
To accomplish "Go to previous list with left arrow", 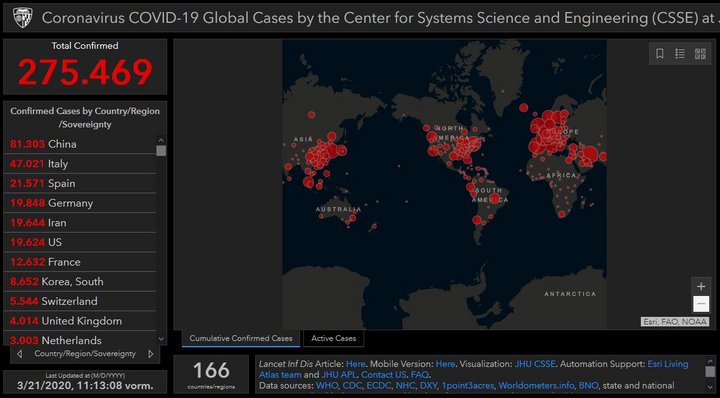I will tap(19, 354).
